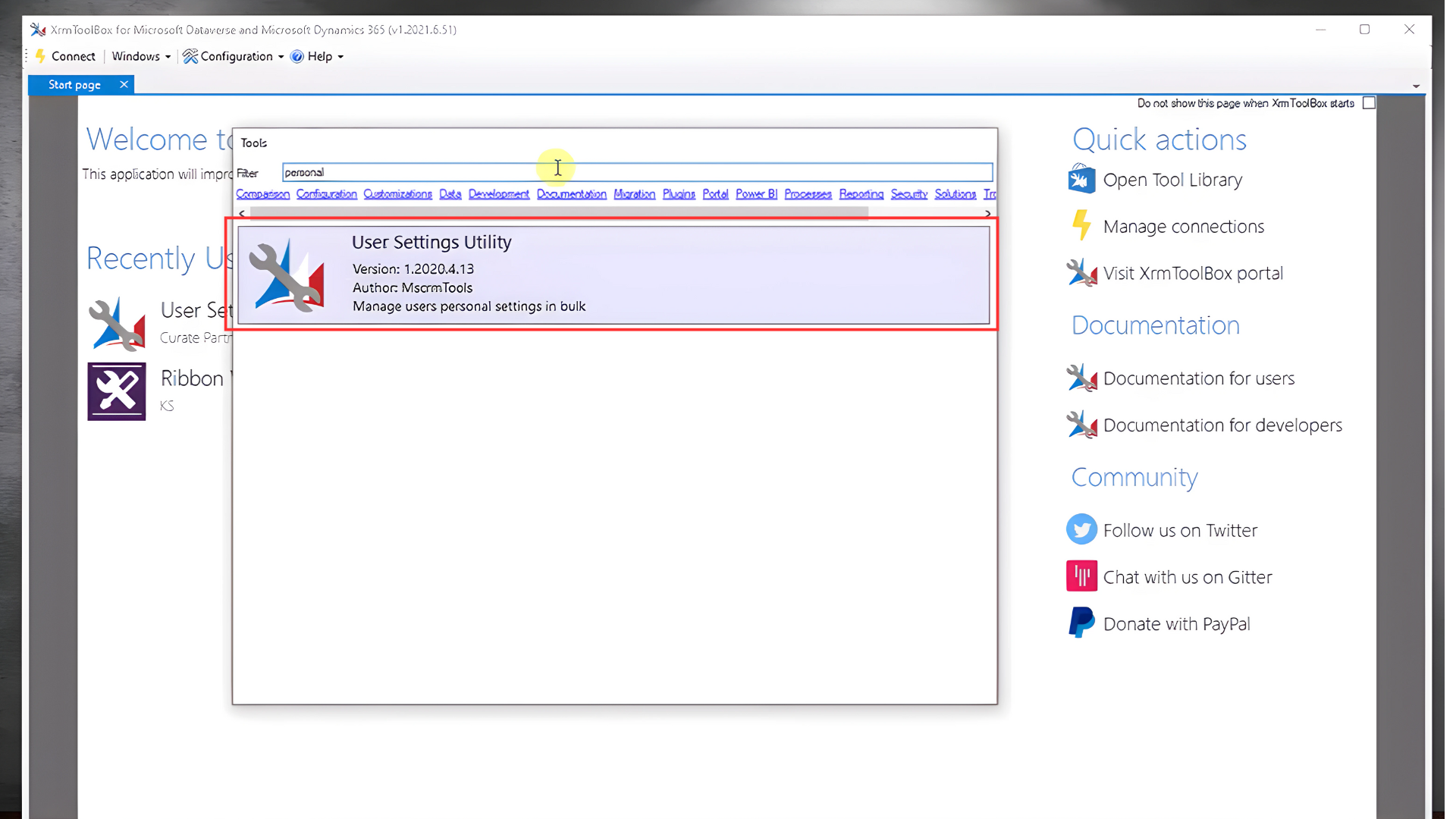
Task: Click the Manage connections lightning icon
Action: point(1081,226)
